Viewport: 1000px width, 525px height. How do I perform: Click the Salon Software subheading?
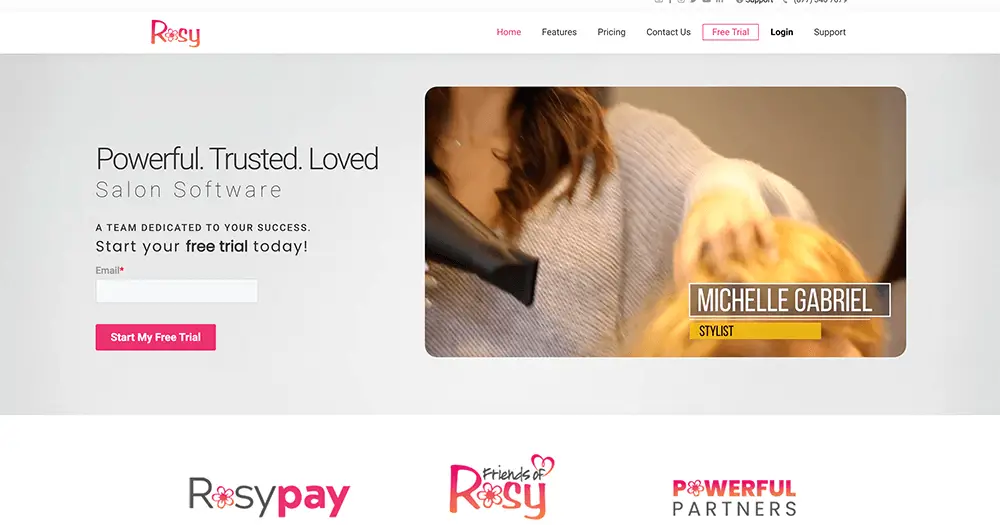click(189, 189)
